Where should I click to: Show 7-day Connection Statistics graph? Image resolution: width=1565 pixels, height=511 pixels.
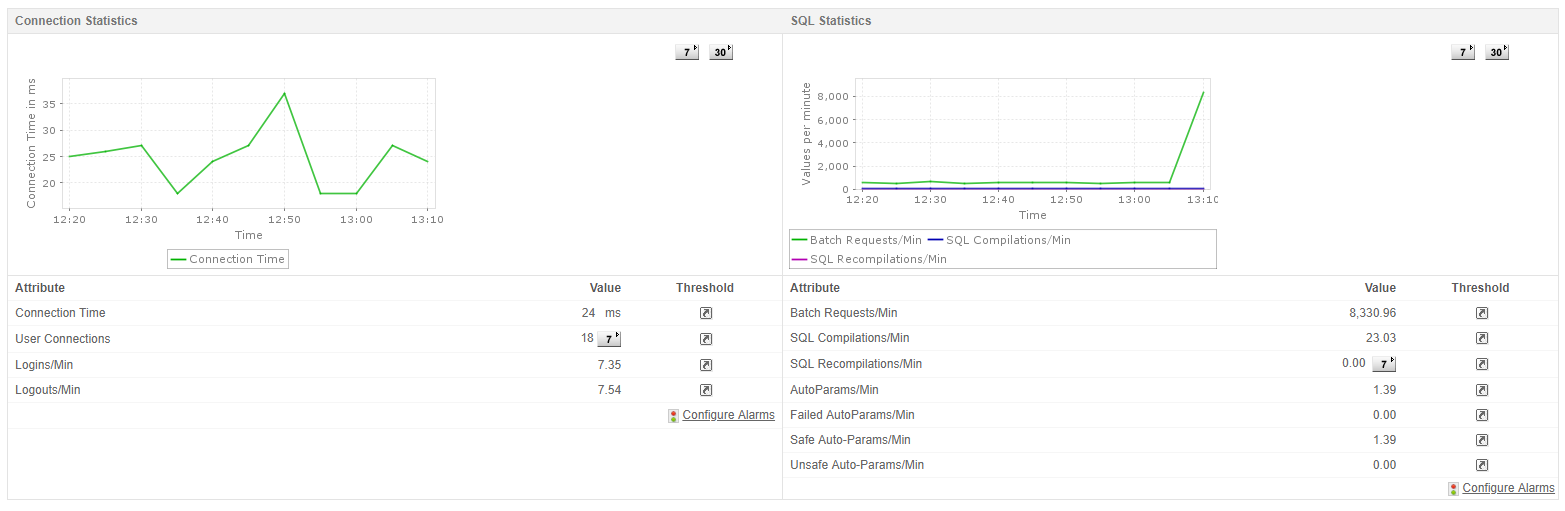click(687, 52)
